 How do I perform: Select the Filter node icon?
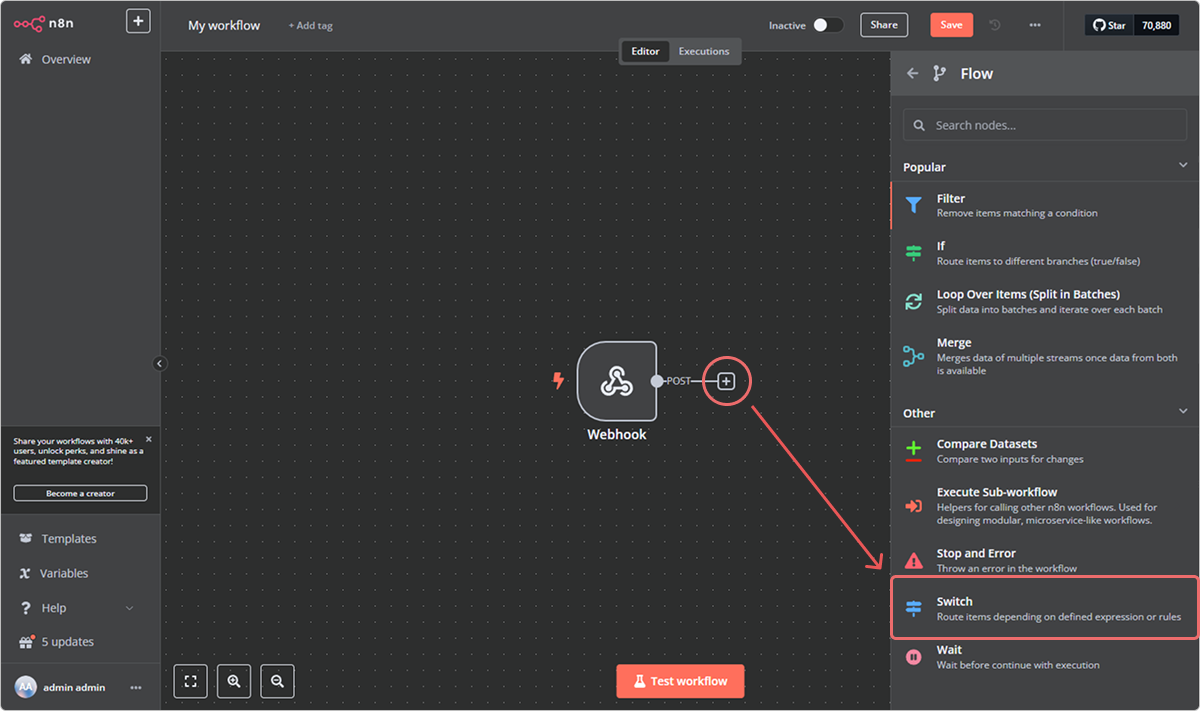pyautogui.click(x=914, y=205)
